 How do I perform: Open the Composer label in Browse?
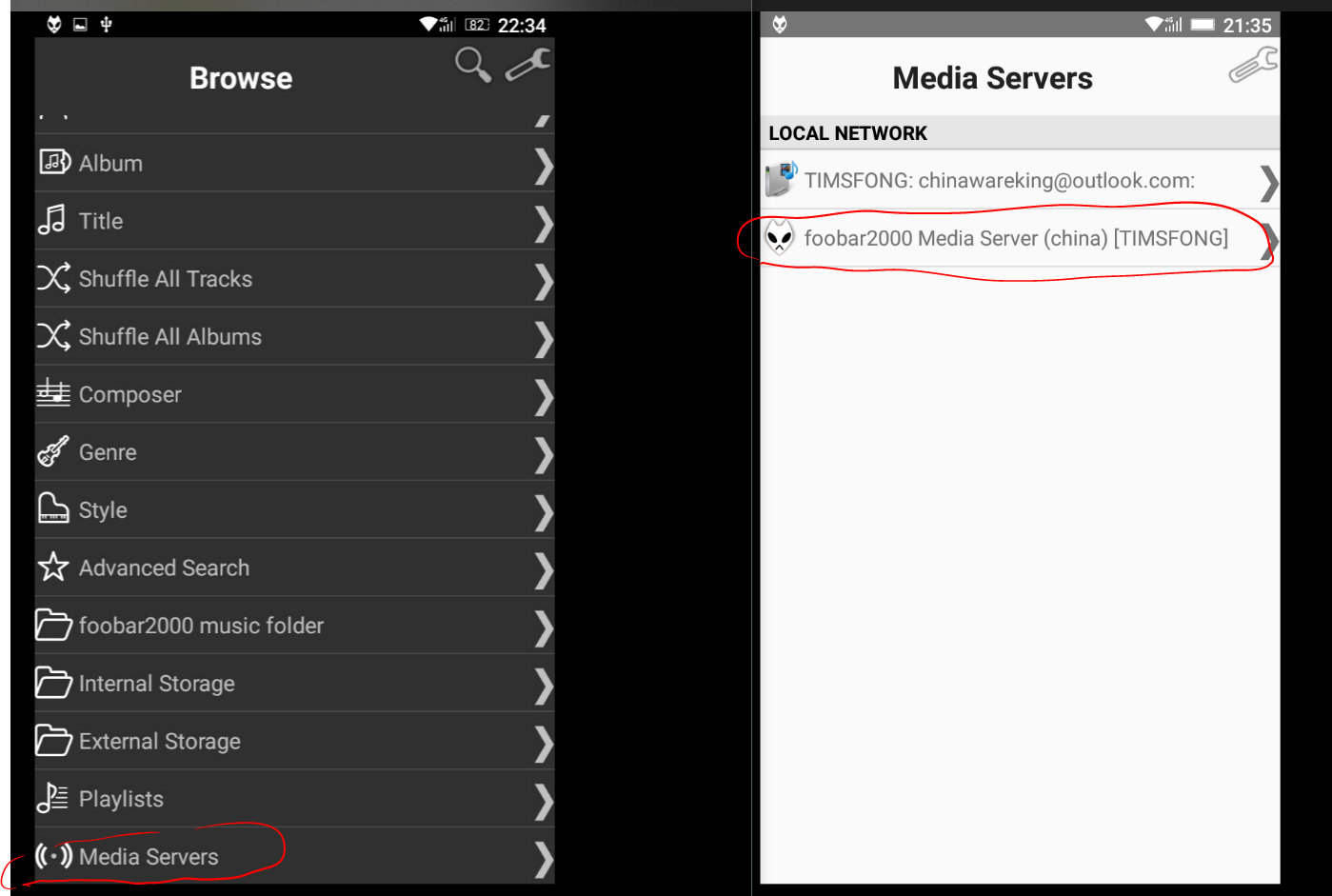tap(130, 395)
